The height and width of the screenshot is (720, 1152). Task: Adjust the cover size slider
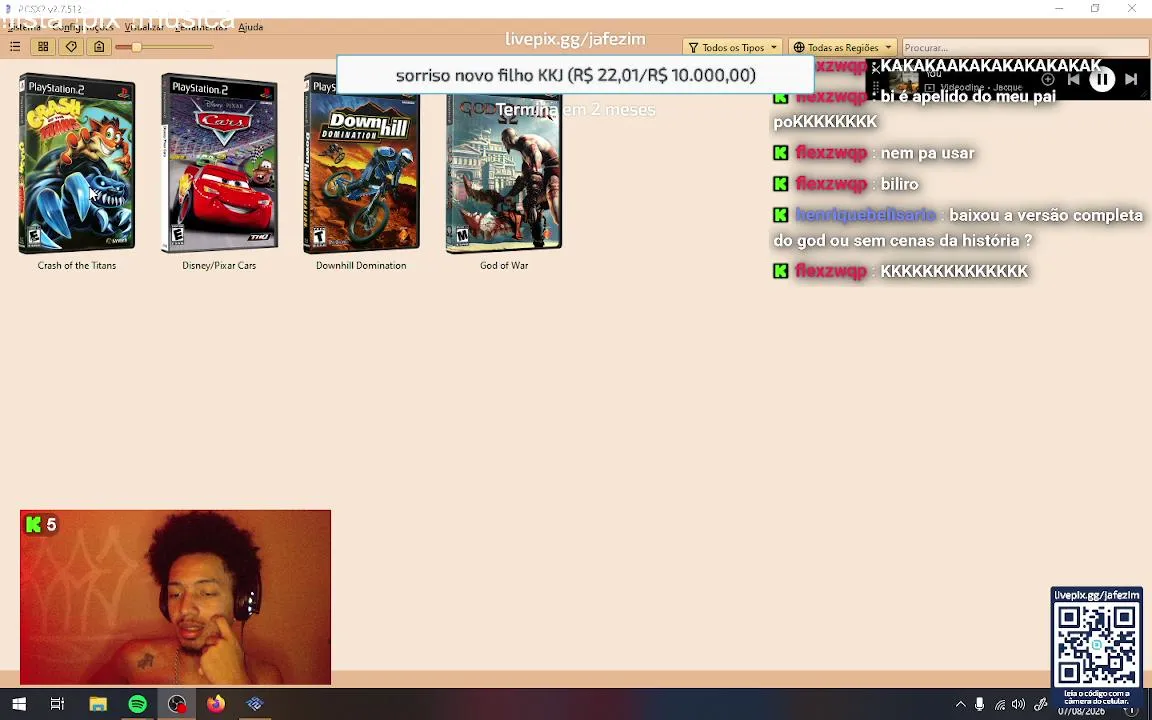click(164, 47)
